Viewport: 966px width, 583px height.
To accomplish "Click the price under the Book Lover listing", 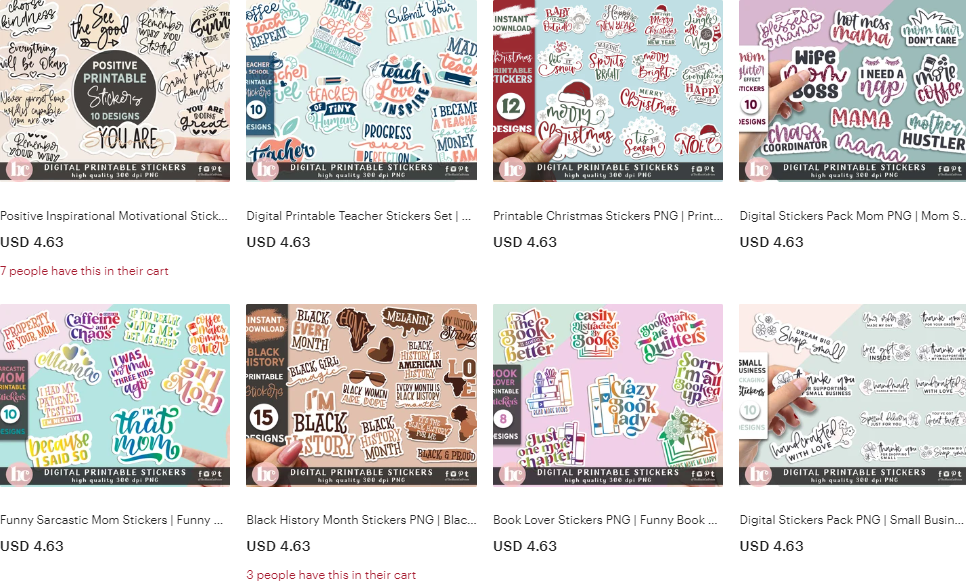I will (x=525, y=546).
